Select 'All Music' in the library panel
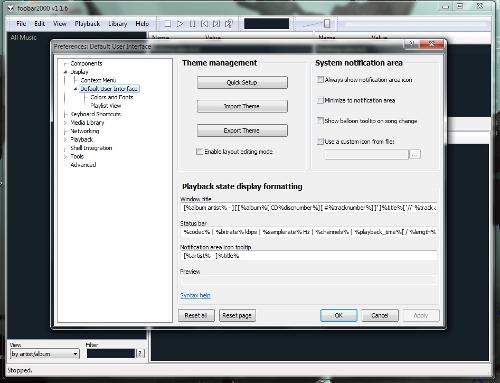 23,37
